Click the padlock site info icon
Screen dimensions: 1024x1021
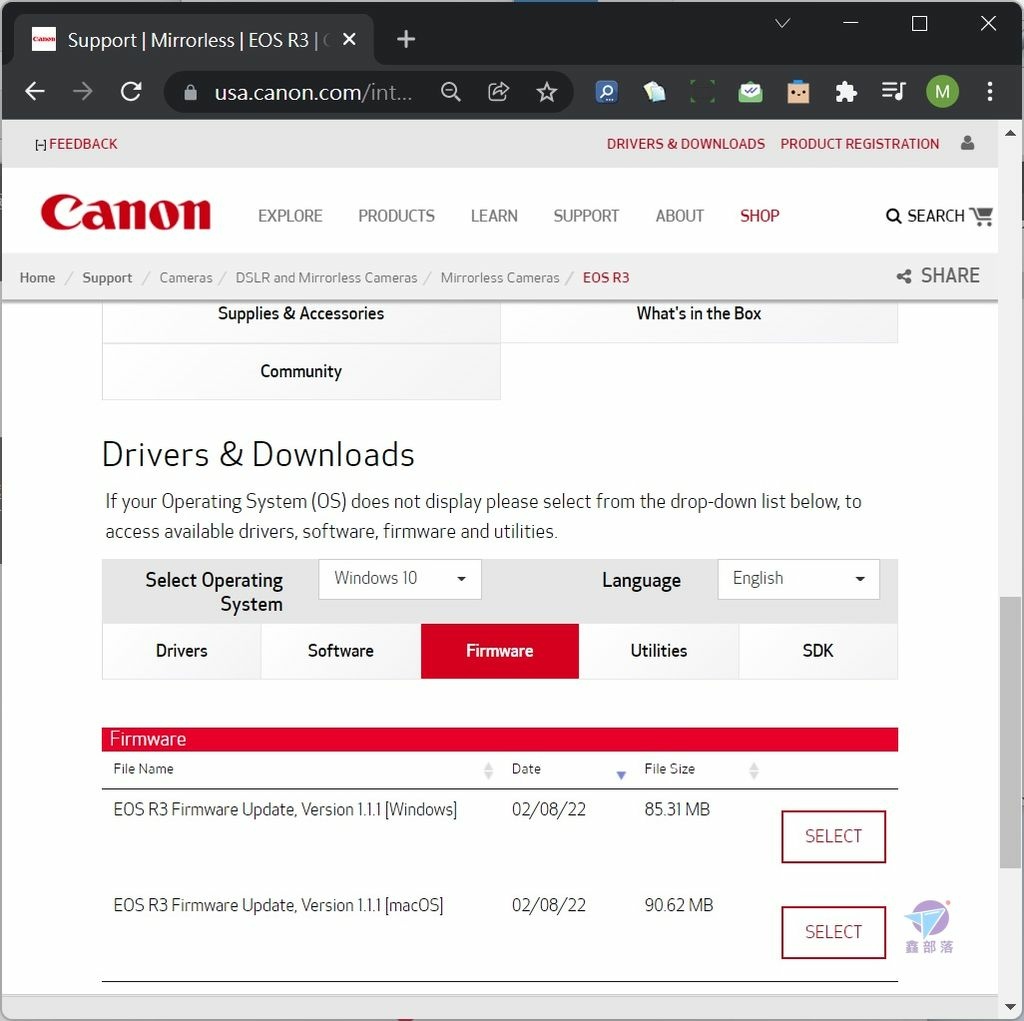click(x=190, y=92)
